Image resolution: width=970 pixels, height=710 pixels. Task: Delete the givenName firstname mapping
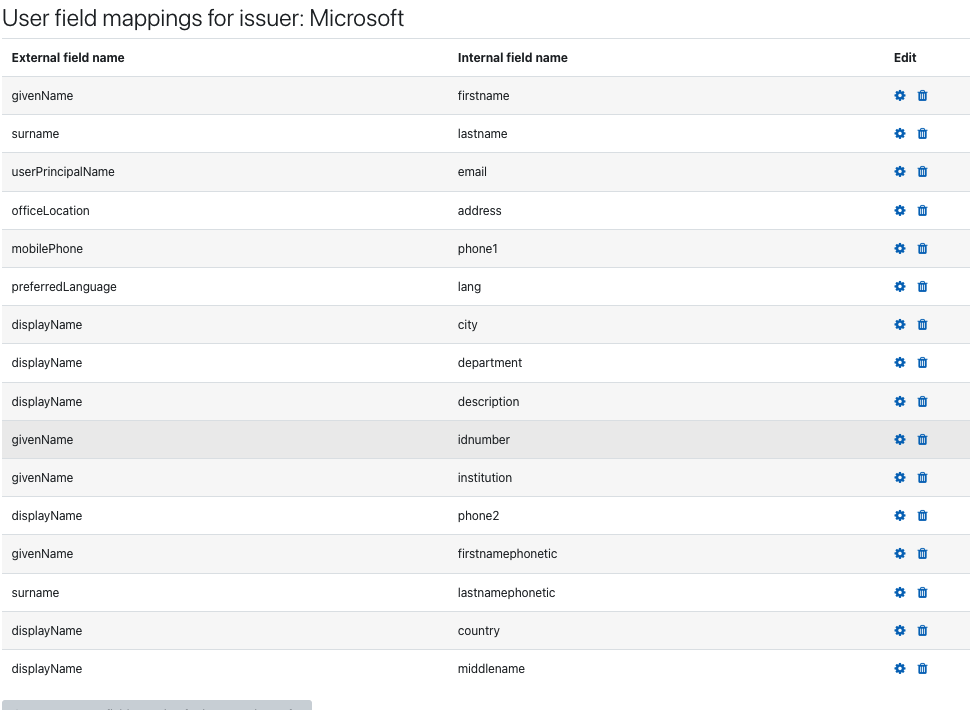922,95
